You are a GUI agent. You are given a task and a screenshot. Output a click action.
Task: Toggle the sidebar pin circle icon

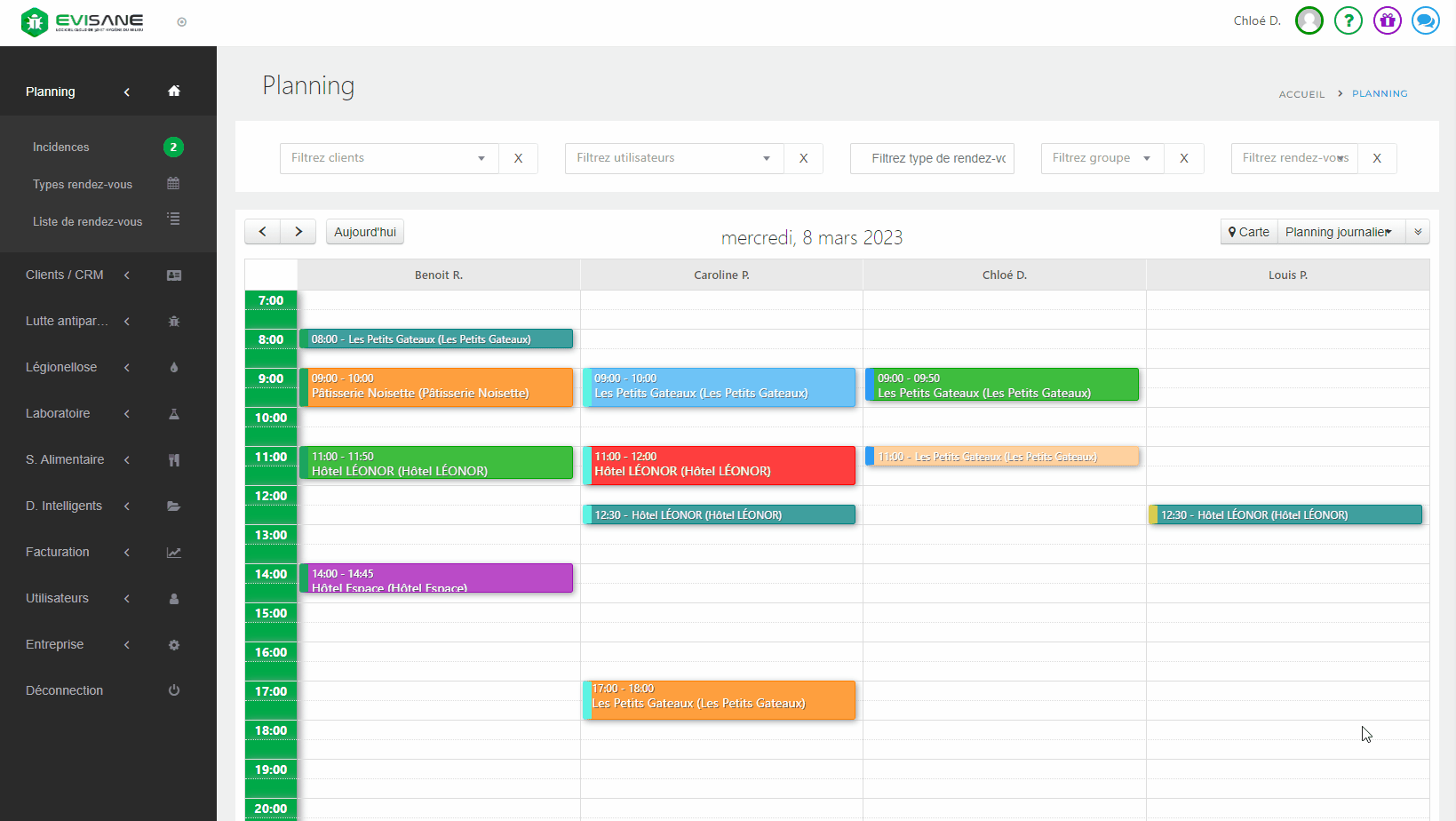click(182, 22)
